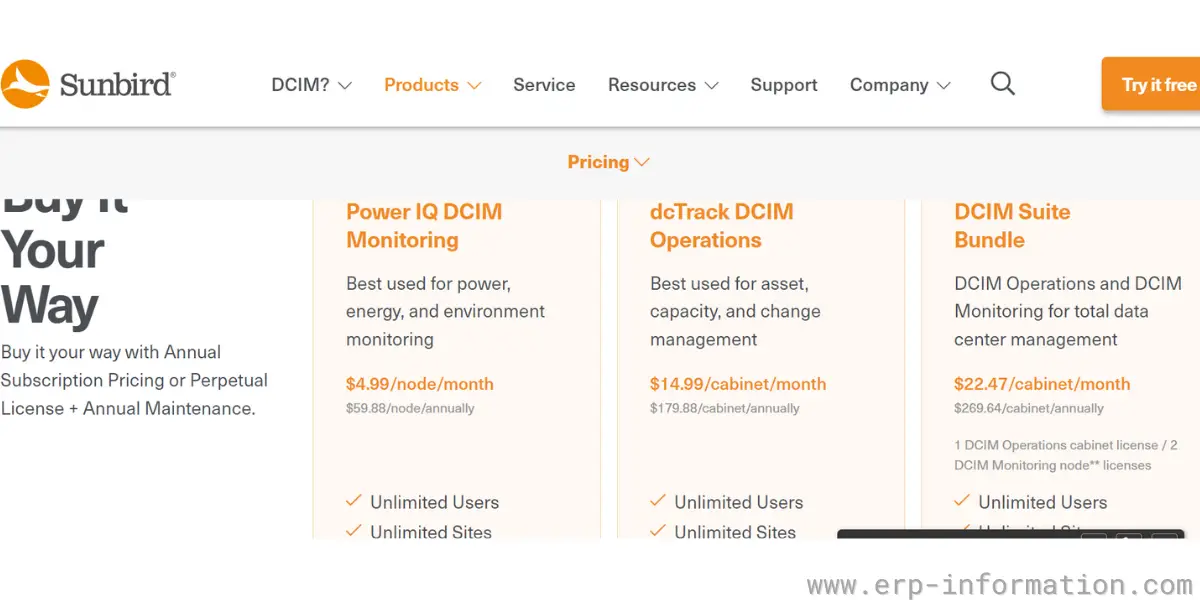Click the Power IQ 'Best used for power' description
The image size is (1200, 600).
tap(446, 311)
